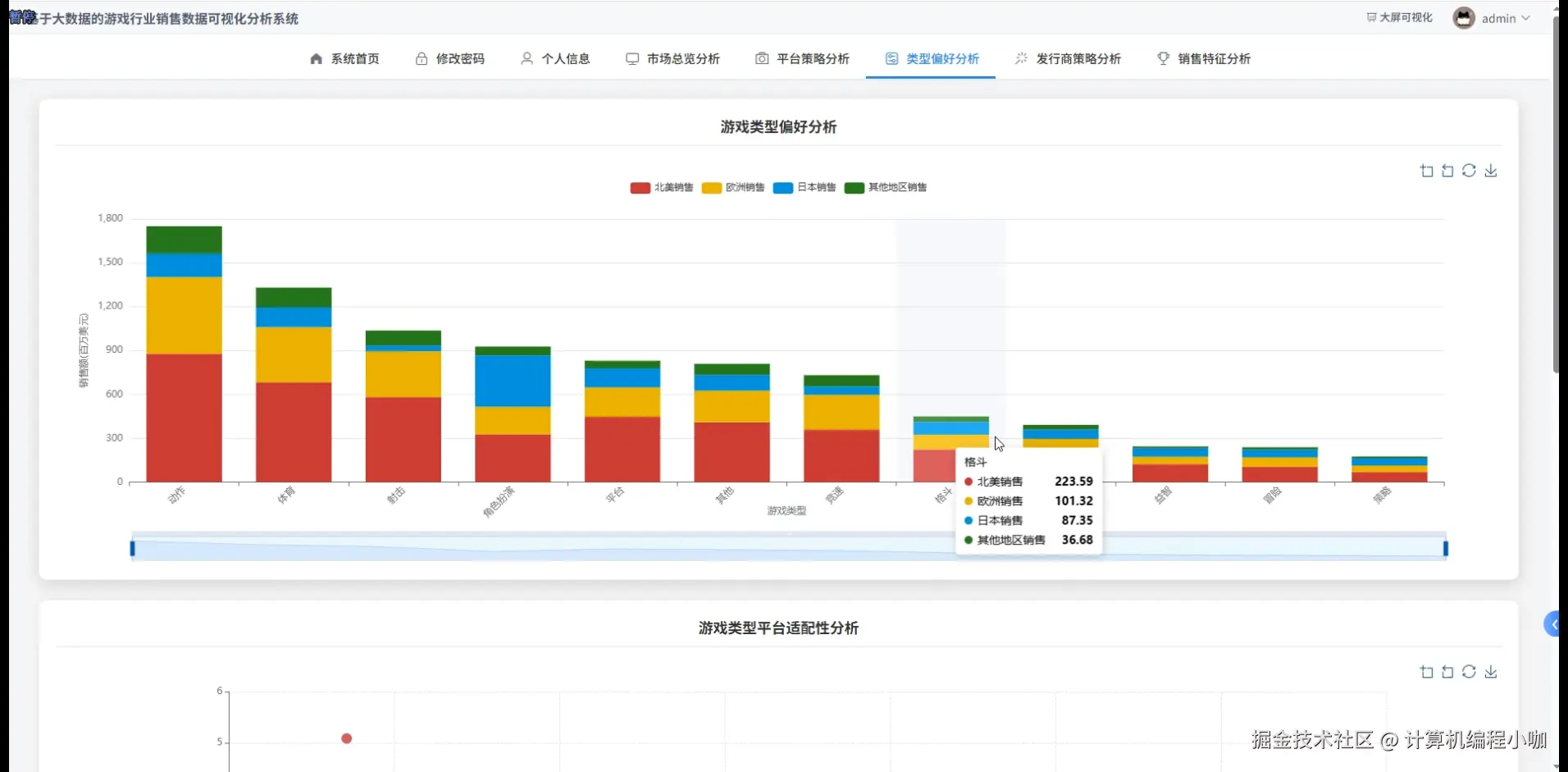Viewport: 1568px width, 772px height.
Task: Toggle 欧洲销售 legend series
Action: (x=733, y=187)
